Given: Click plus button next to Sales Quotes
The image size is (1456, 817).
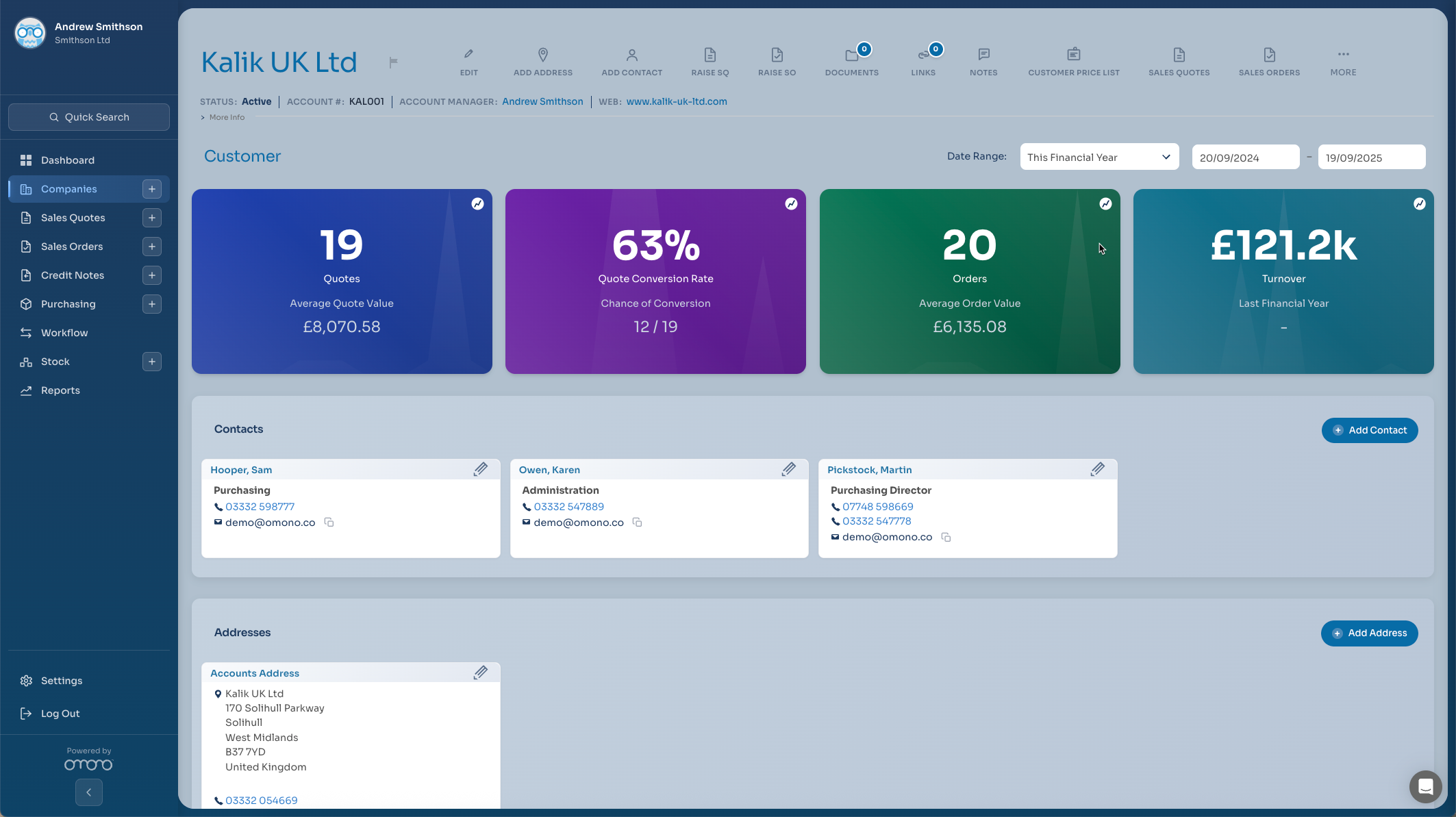Looking at the screenshot, I should click(152, 218).
